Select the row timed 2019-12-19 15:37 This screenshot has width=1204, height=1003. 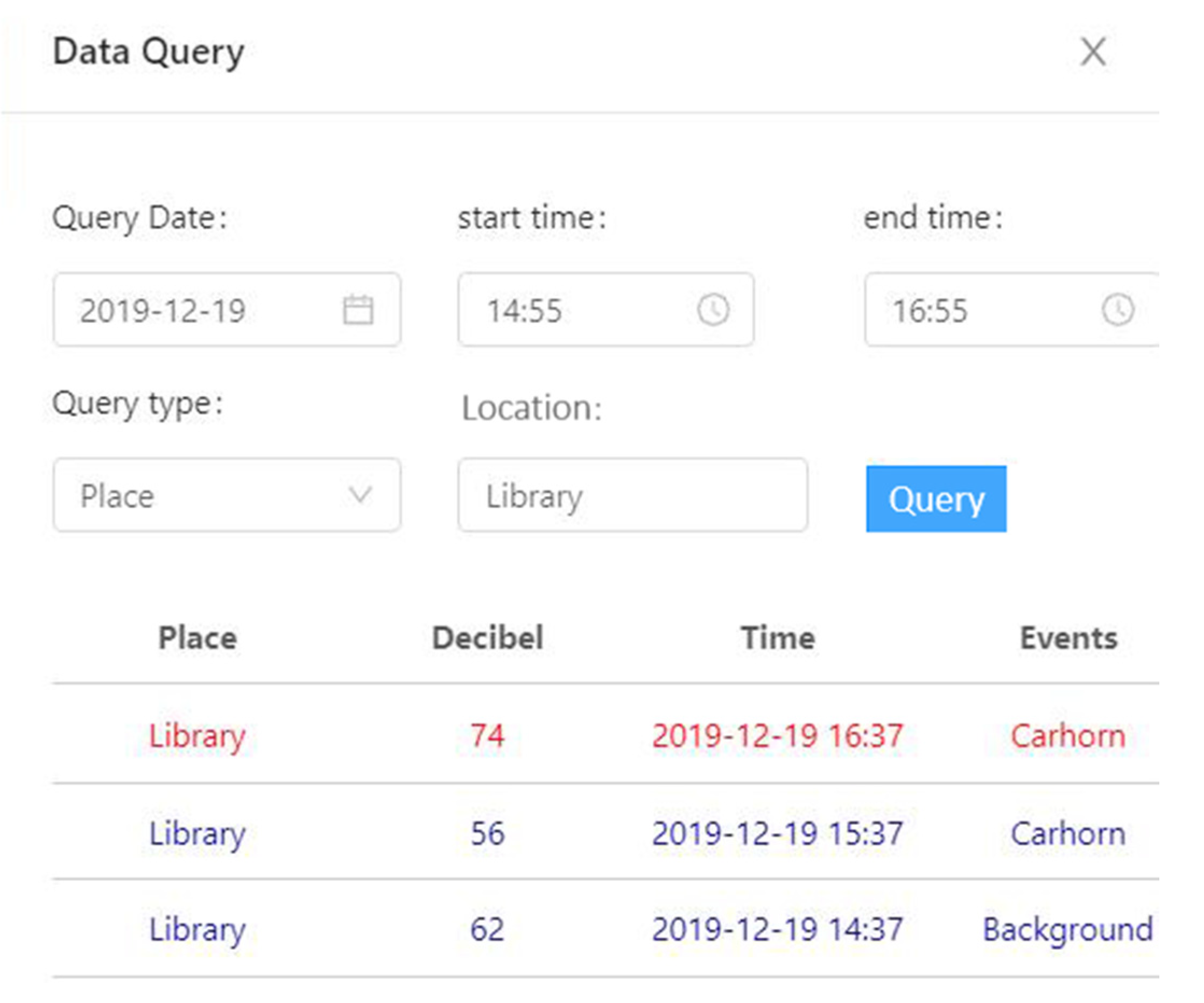tap(777, 833)
